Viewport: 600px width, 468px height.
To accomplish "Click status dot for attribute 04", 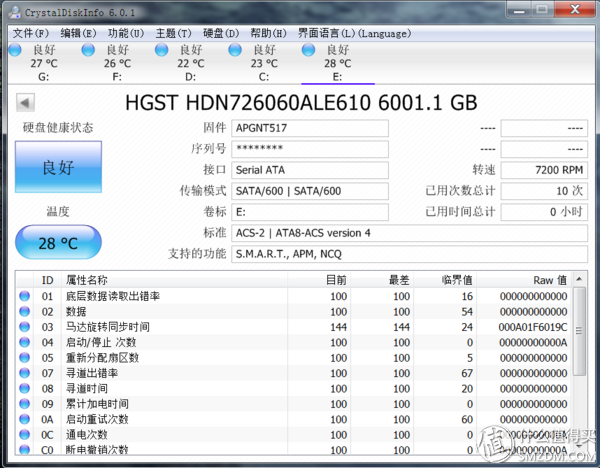I will [x=24, y=342].
